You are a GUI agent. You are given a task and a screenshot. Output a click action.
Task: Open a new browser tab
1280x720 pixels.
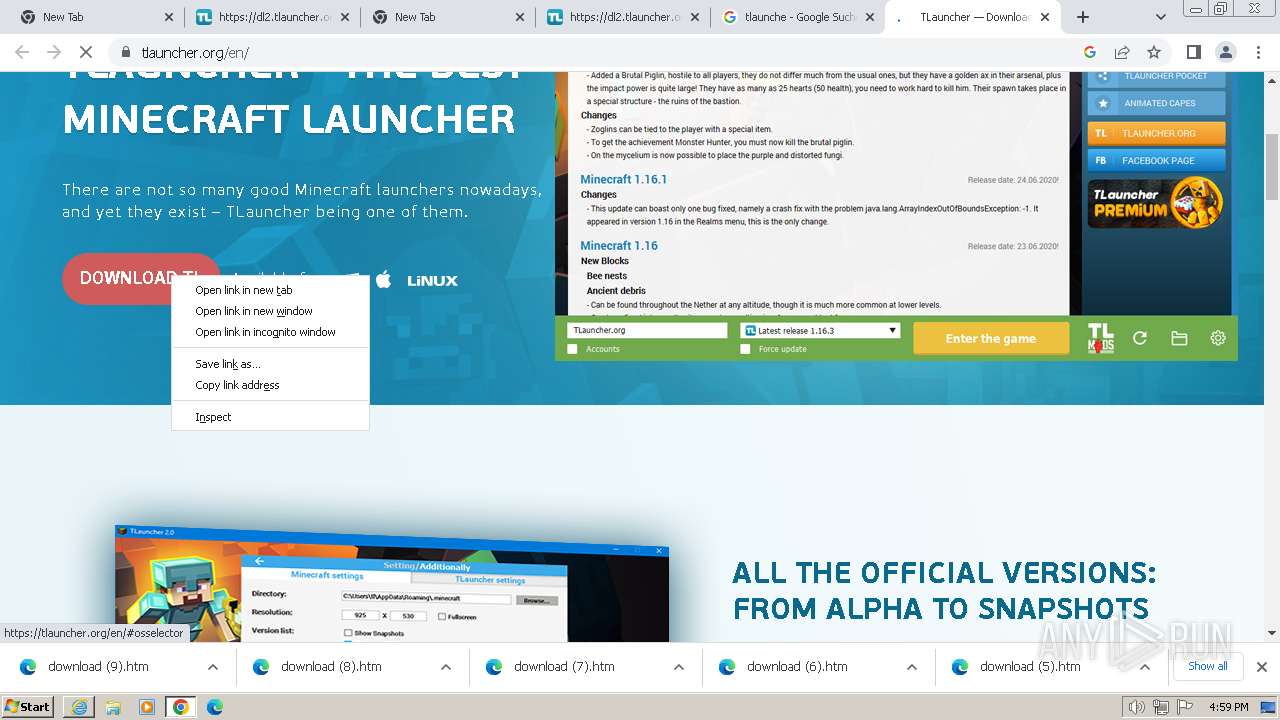click(1083, 17)
